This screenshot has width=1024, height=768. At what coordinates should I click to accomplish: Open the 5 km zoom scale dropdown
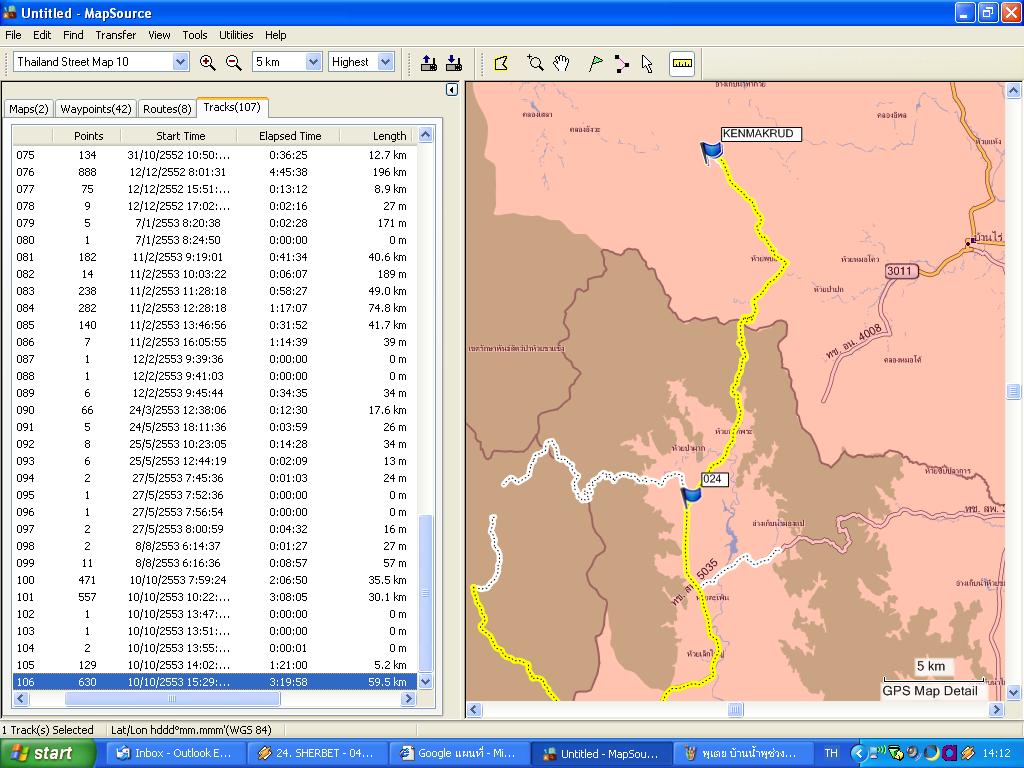313,62
